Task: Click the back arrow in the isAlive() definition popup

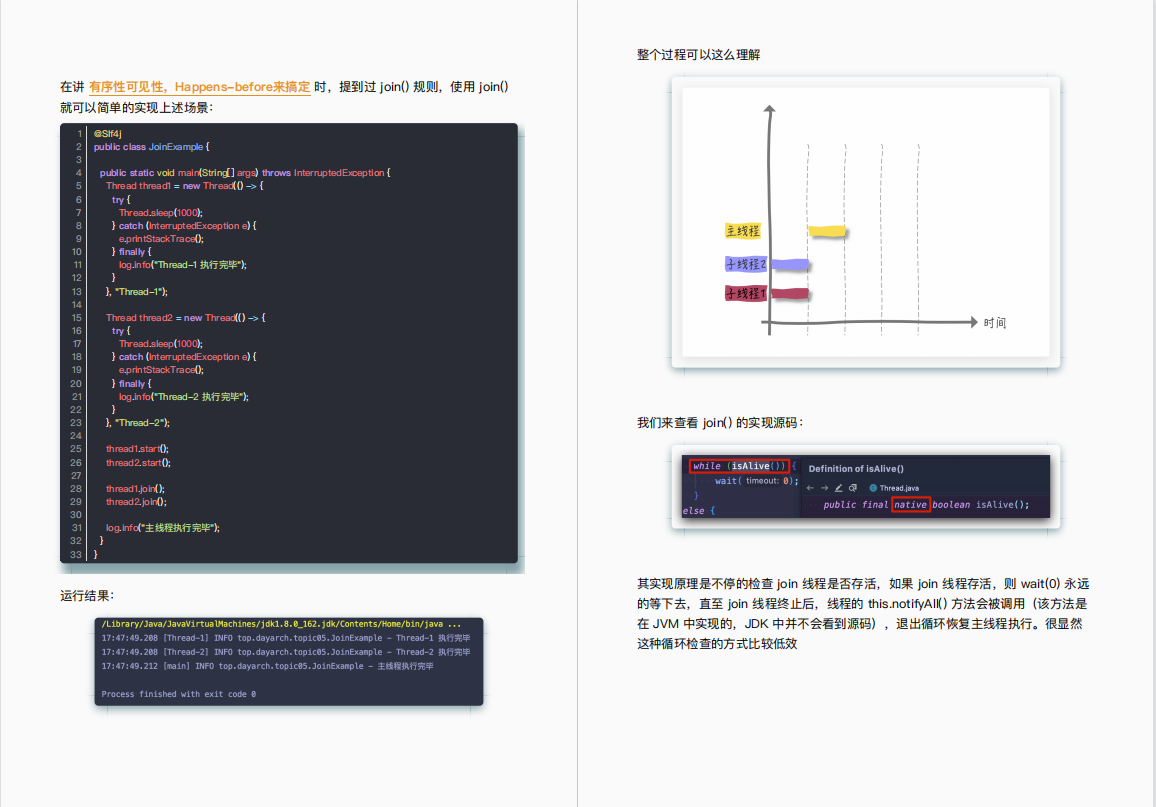Action: coord(810,488)
